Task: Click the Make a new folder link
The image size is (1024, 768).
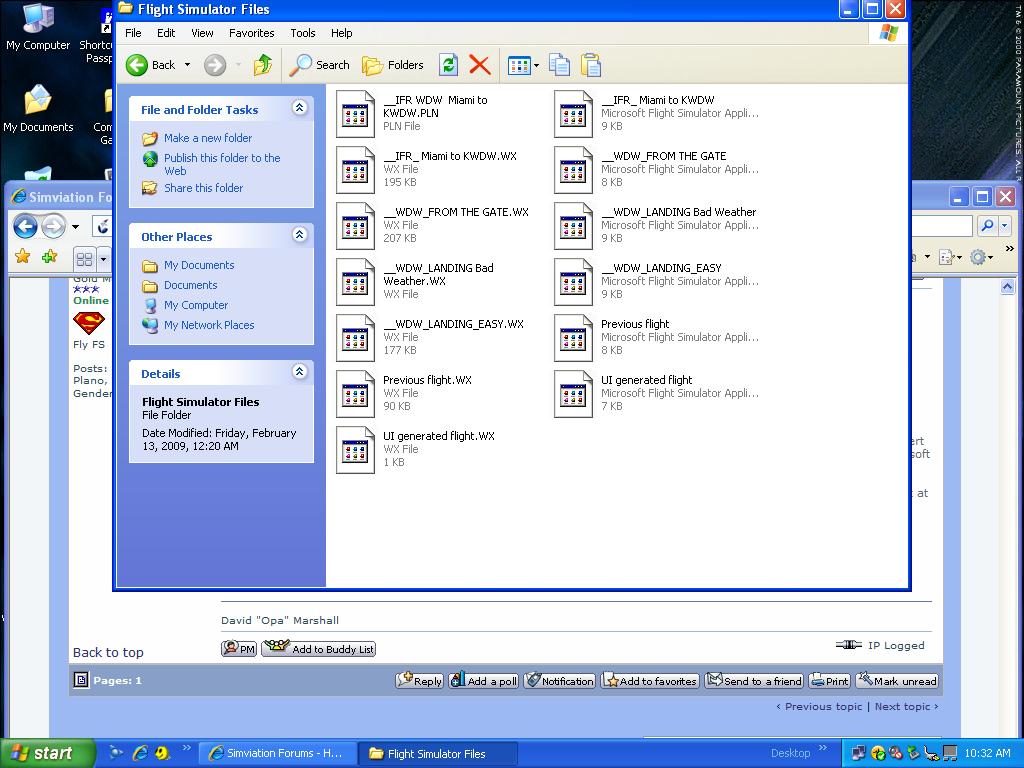Action: pos(208,138)
